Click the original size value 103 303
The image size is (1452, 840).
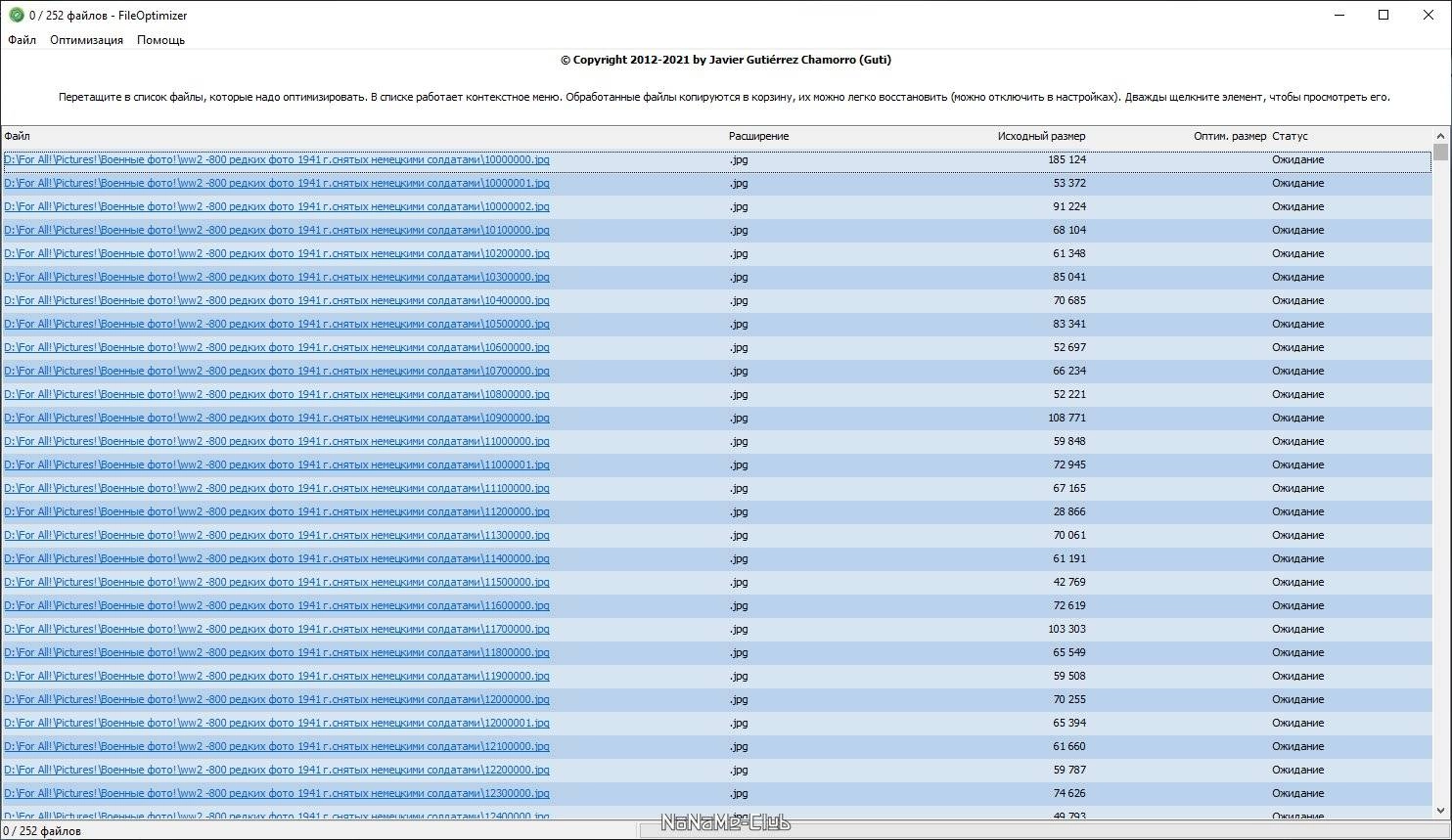tap(1066, 629)
